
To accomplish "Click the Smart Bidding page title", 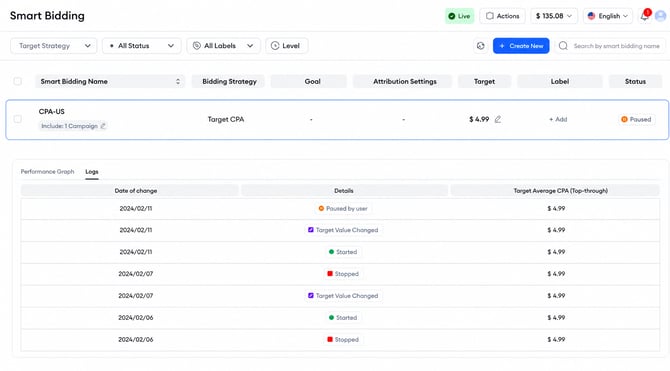I will pos(47,16).
